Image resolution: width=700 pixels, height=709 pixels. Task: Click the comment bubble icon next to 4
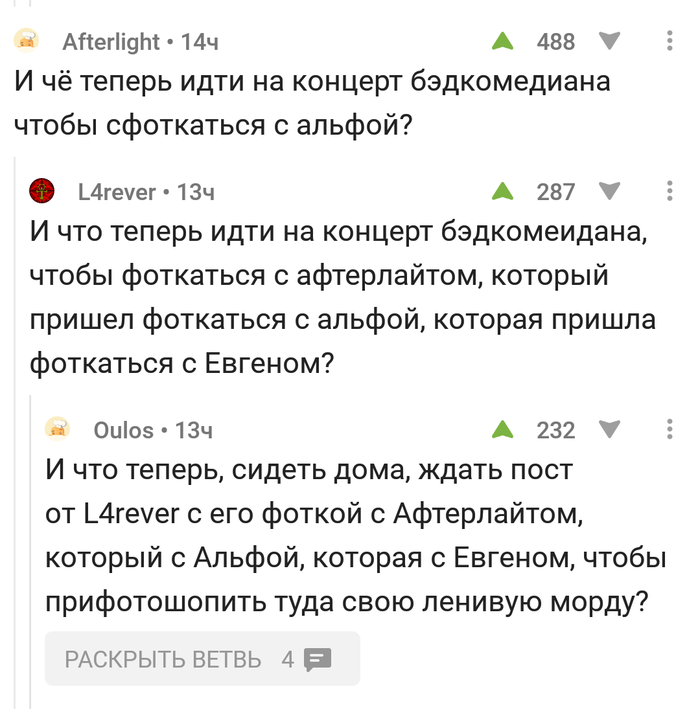point(317,660)
